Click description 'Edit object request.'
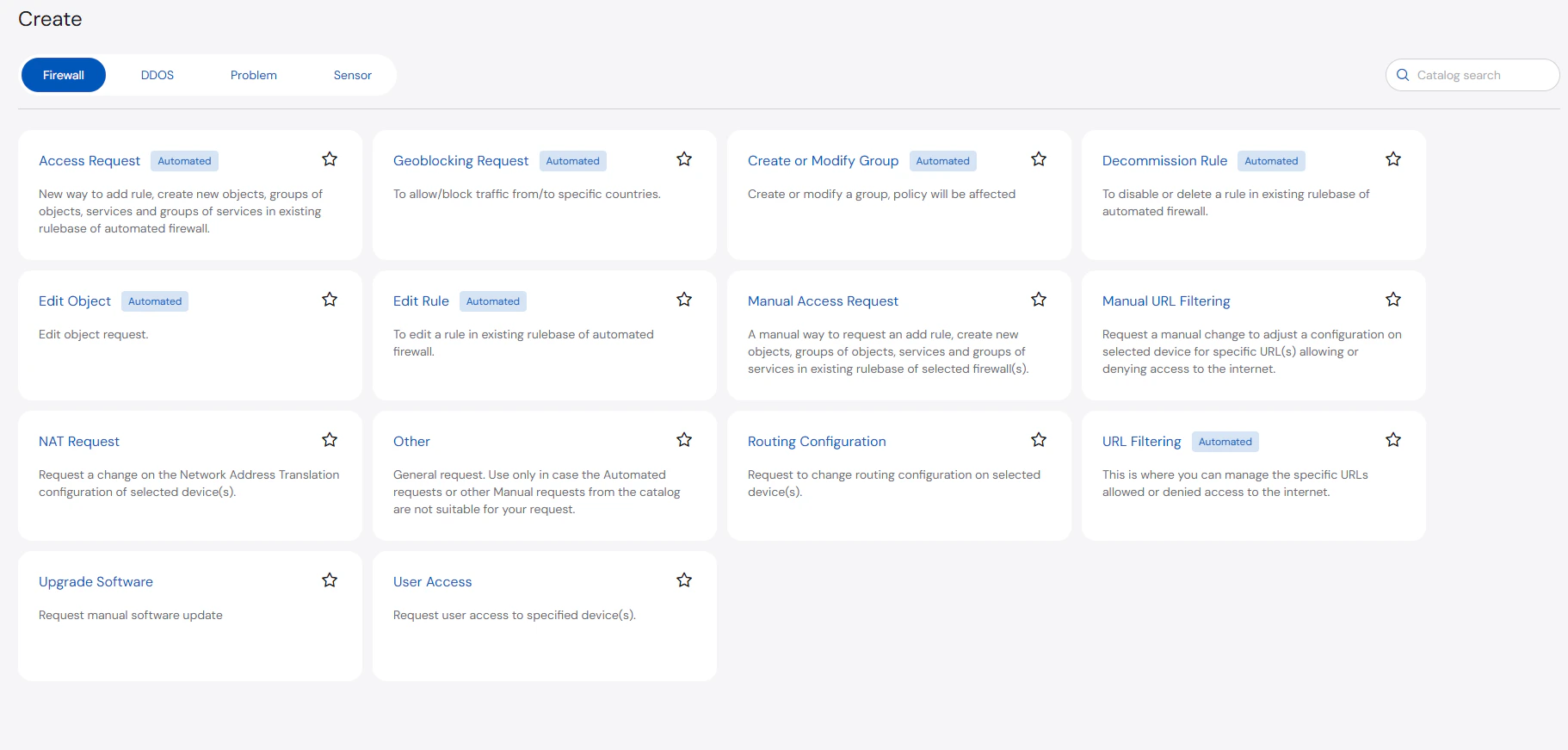Image resolution: width=1568 pixels, height=750 pixels. 93,334
